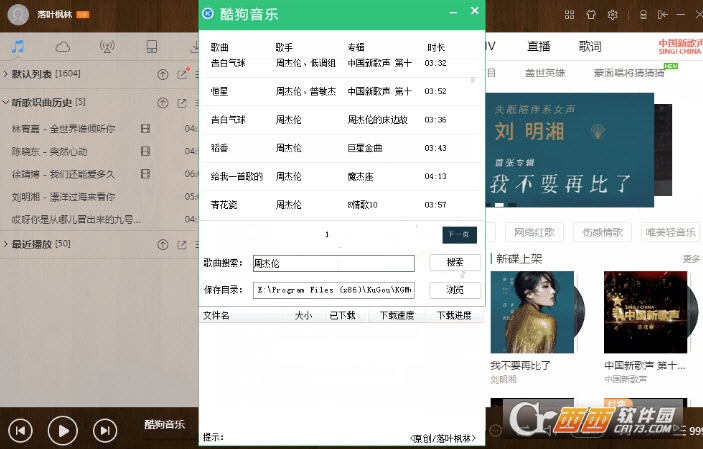Screen dimensions: 703x449
Task: Click upload icon for 最近播放 row
Action: coord(163,244)
